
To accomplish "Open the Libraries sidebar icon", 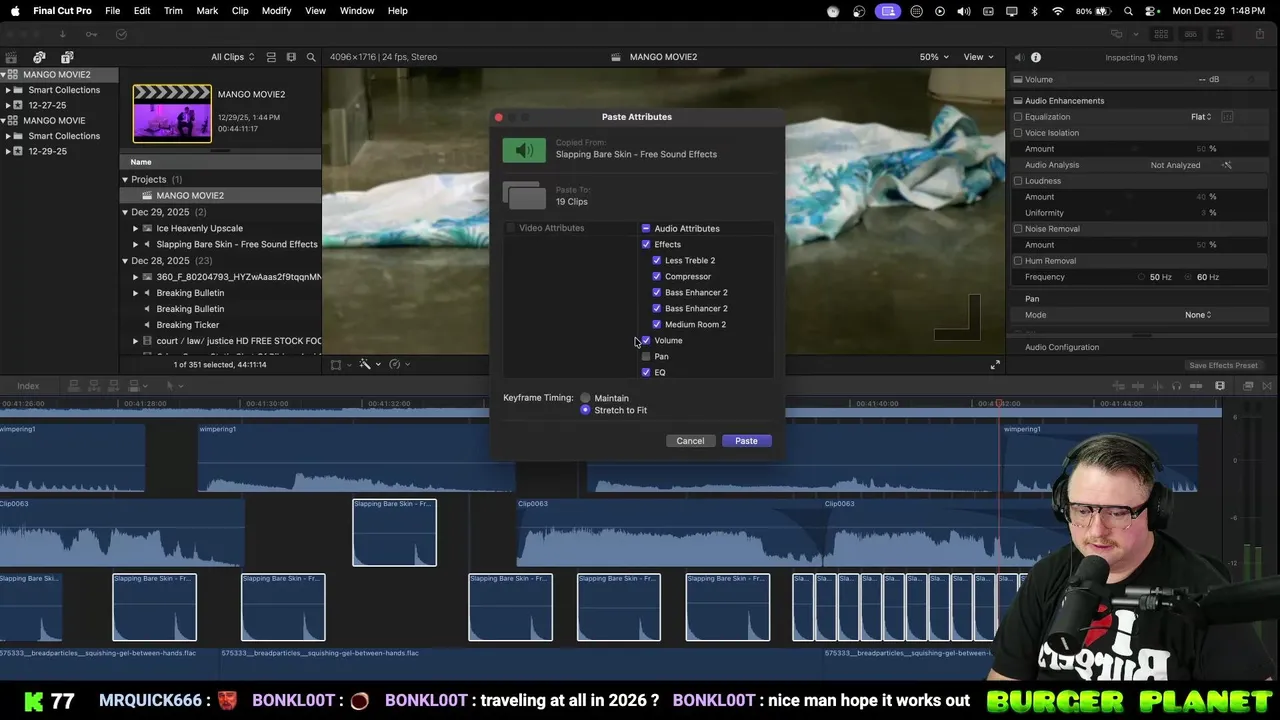I will pos(11,57).
